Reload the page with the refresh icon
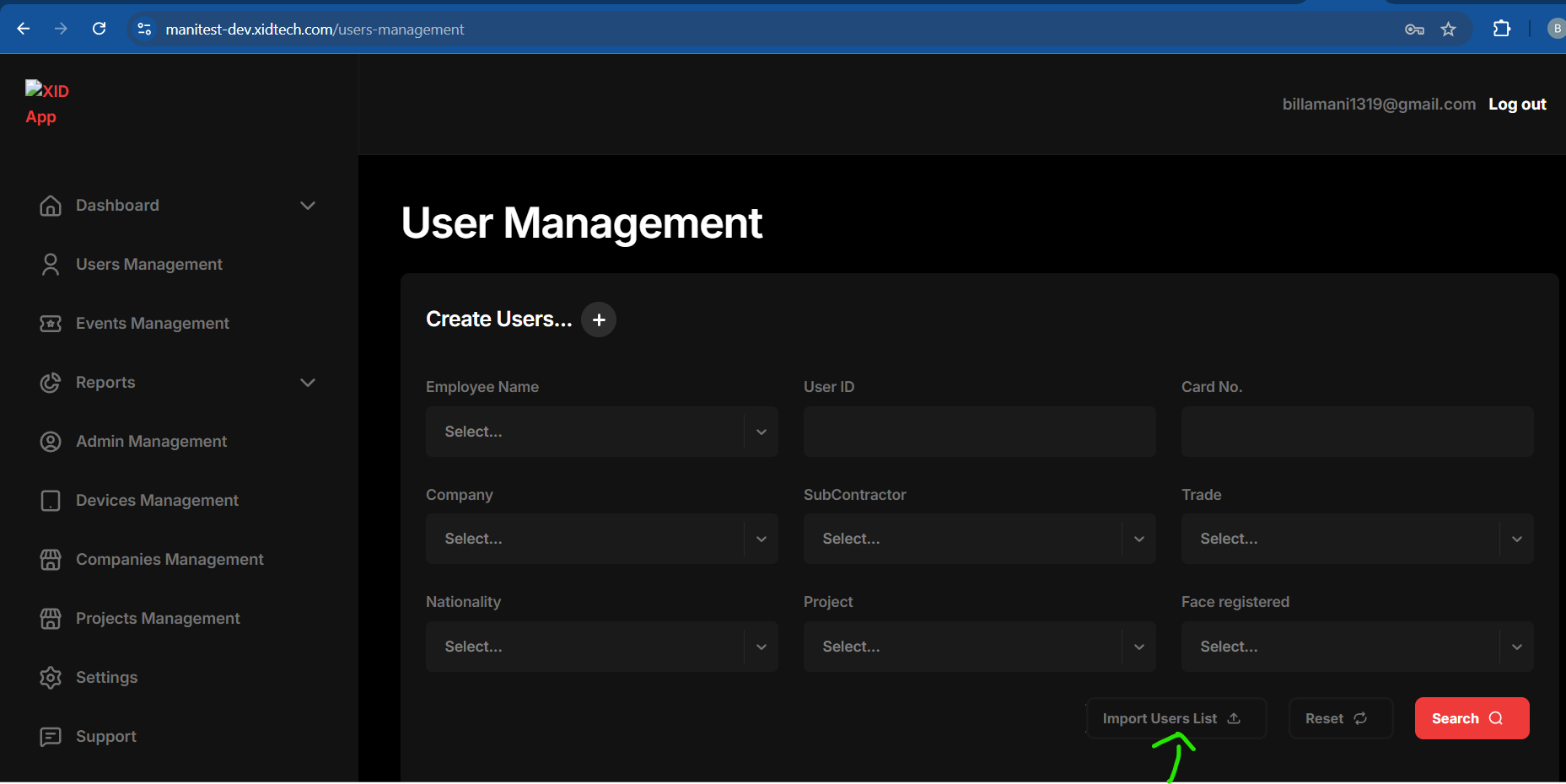Screen dimensions: 1566x784 [99, 29]
